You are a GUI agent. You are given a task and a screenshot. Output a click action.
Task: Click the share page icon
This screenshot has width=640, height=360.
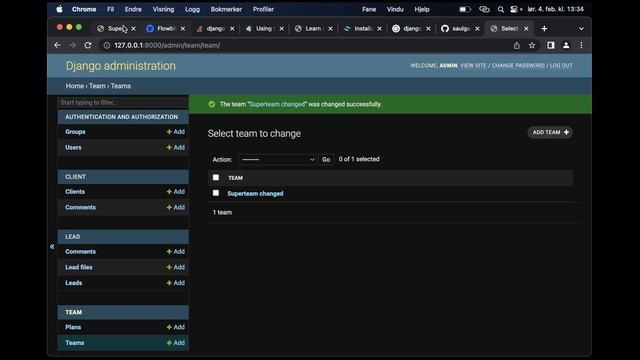[x=517, y=45]
